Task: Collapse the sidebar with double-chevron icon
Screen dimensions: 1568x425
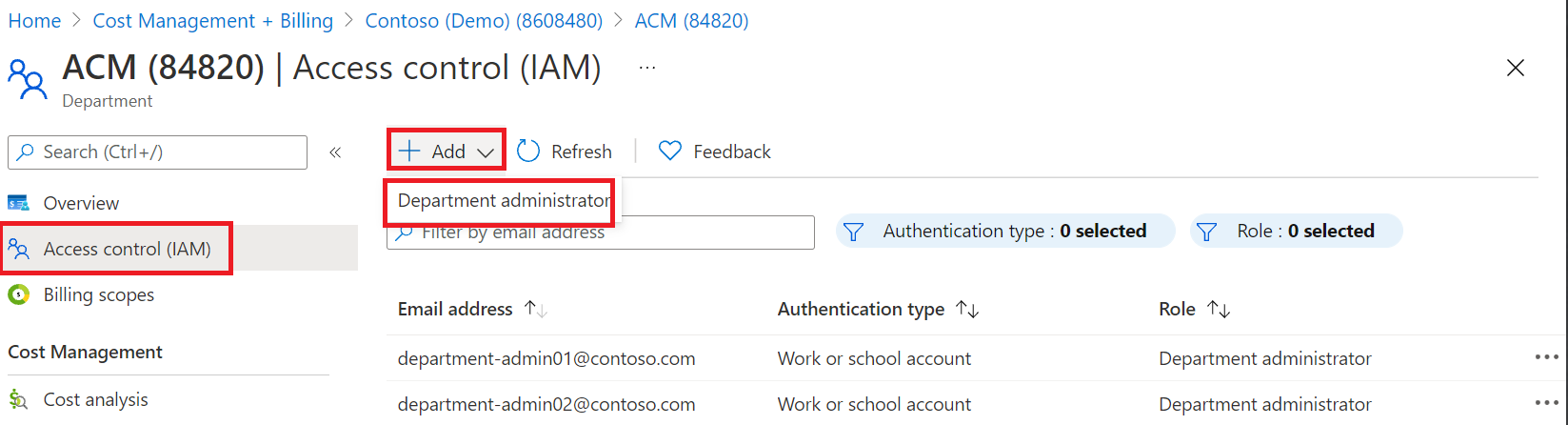Action: (x=335, y=152)
